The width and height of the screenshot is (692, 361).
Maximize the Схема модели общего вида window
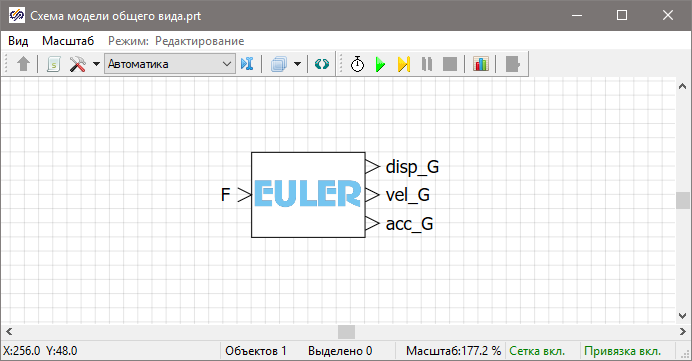[622, 15]
